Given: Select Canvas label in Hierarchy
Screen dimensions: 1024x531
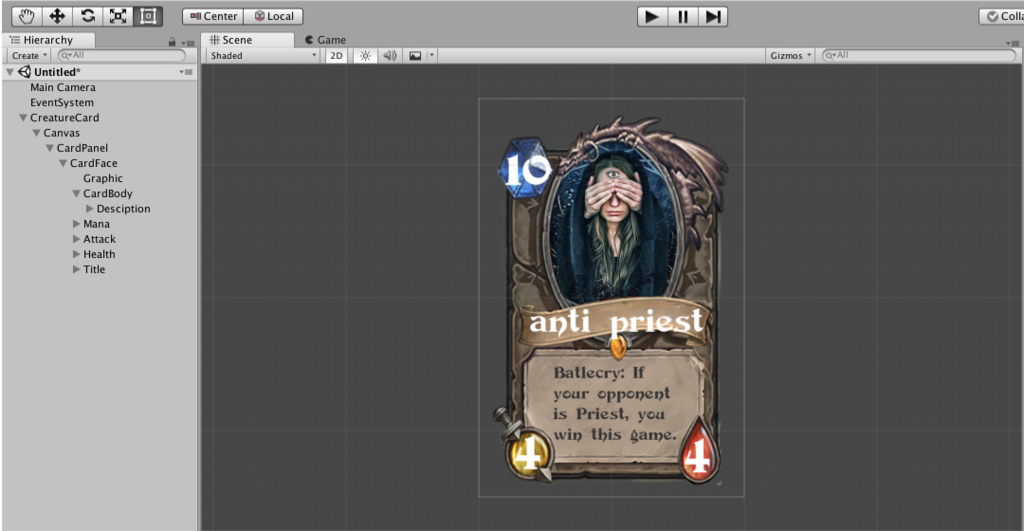Looking at the screenshot, I should point(61,133).
